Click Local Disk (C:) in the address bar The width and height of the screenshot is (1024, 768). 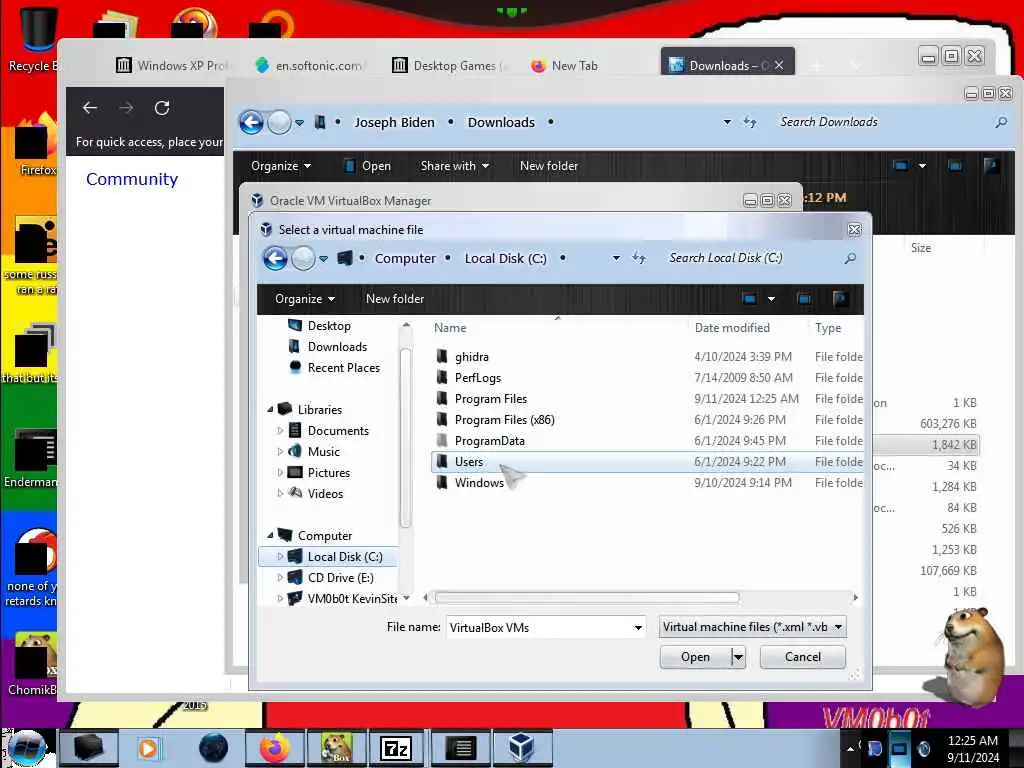click(x=505, y=259)
